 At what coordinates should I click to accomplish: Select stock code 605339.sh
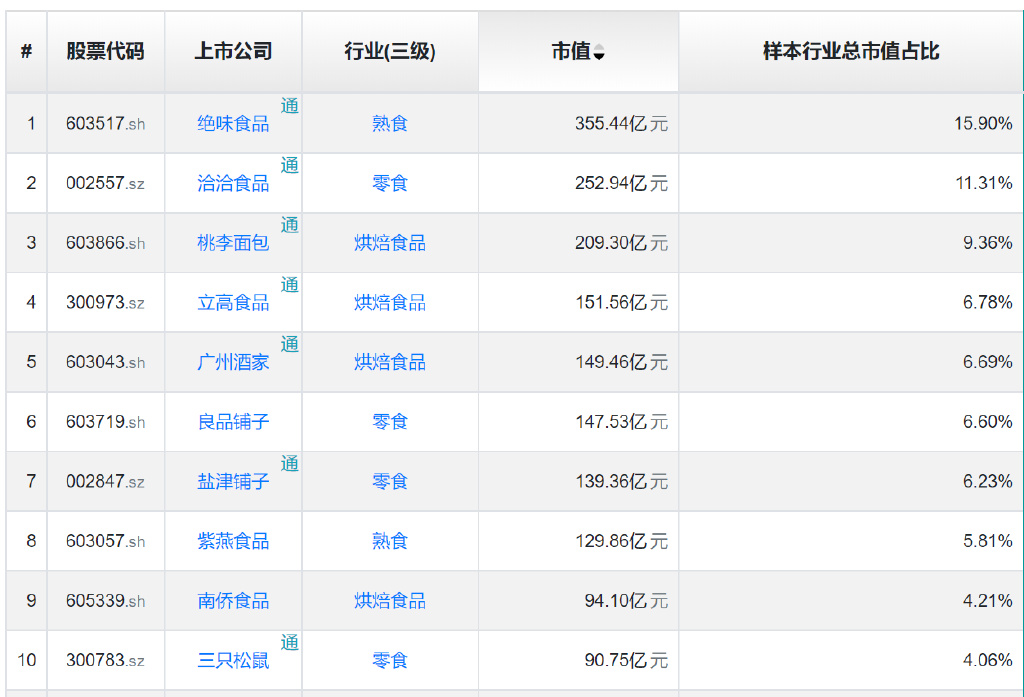(105, 601)
